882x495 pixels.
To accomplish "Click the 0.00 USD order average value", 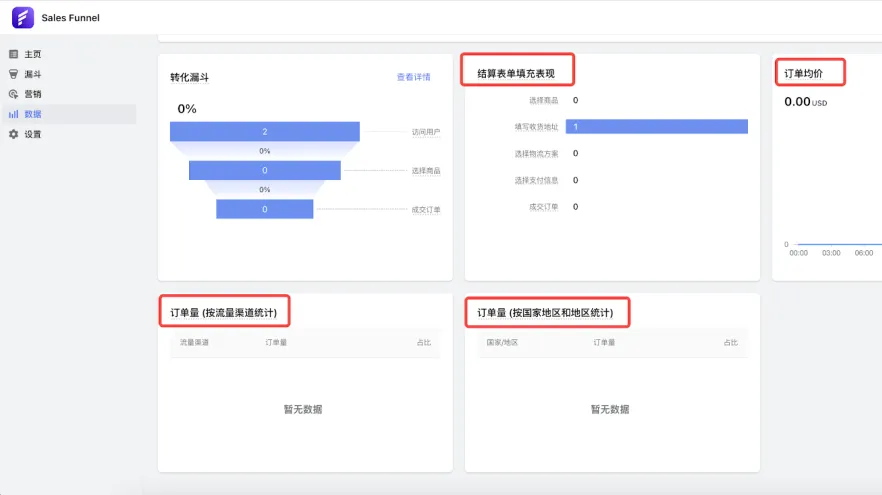I will (806, 102).
